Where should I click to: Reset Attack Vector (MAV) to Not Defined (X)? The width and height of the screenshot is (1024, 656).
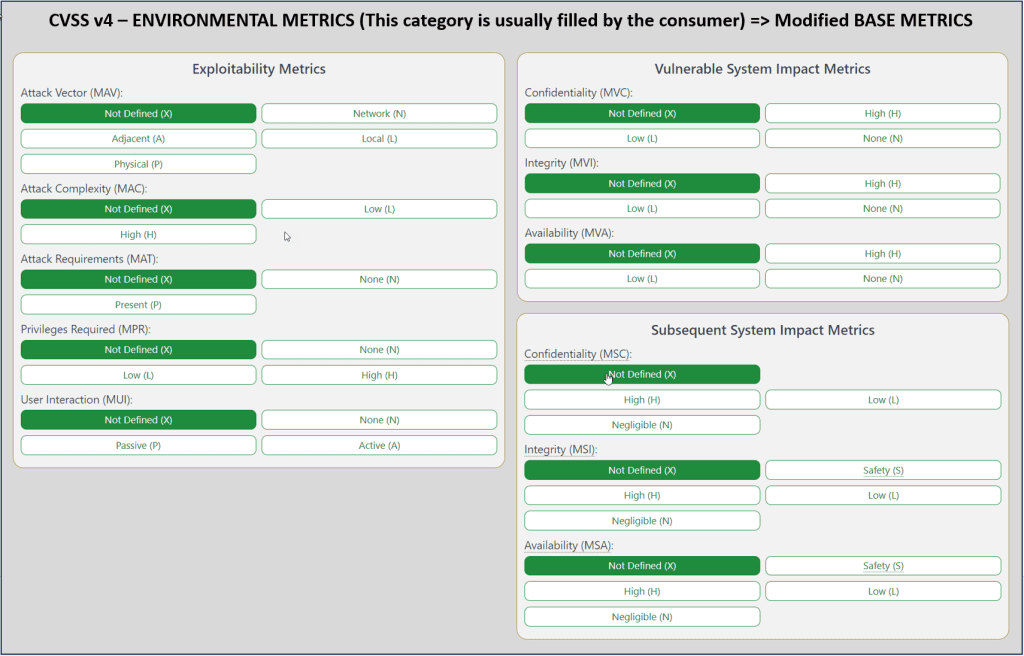pyautogui.click(x=138, y=114)
